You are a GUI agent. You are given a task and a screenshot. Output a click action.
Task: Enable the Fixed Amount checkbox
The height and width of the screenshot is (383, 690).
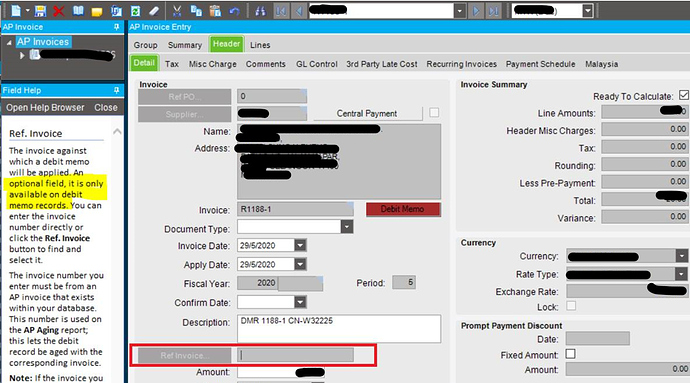coord(570,354)
